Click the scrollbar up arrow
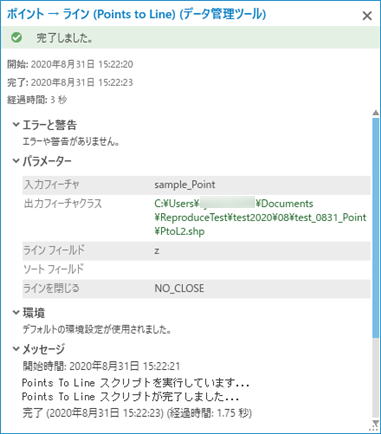This screenshot has width=381, height=434. [376, 113]
